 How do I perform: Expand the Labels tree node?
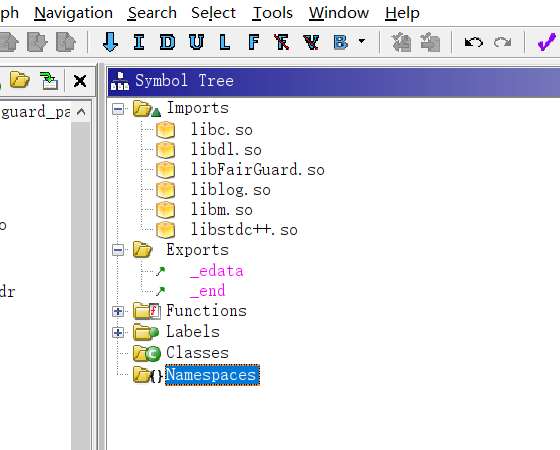tap(118, 332)
